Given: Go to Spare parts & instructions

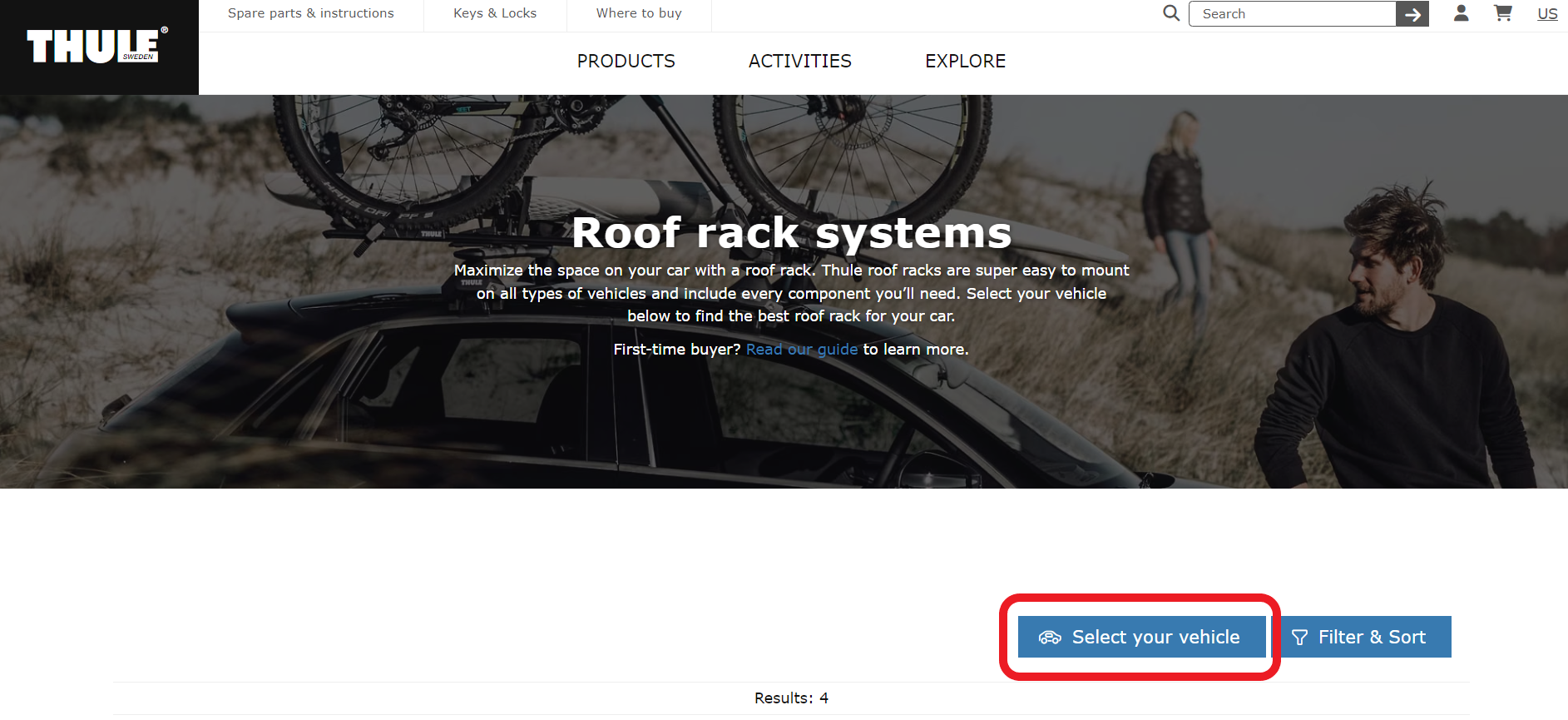Looking at the screenshot, I should click(310, 13).
